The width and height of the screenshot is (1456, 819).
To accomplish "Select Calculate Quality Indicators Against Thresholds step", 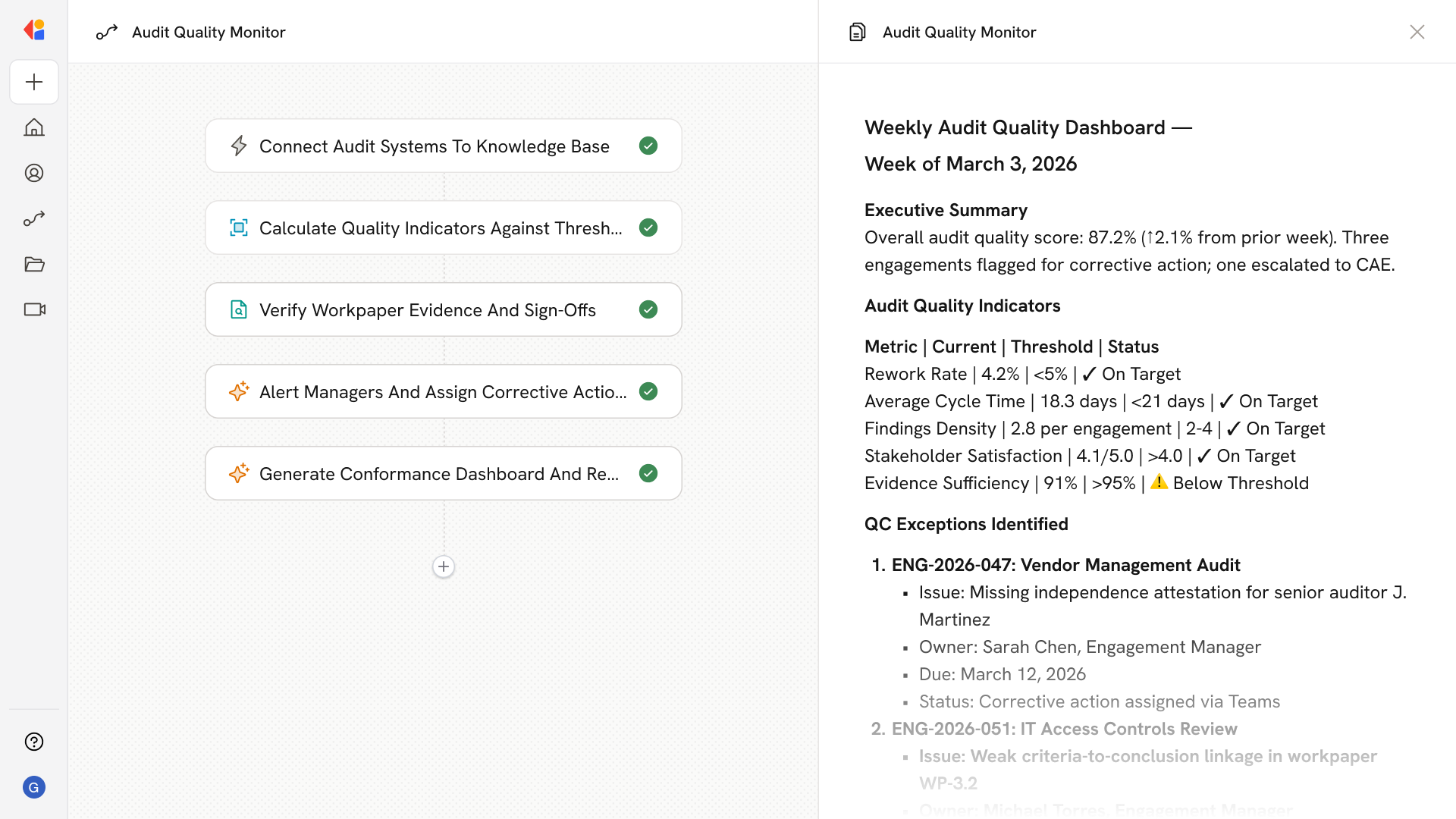I will [x=440, y=227].
